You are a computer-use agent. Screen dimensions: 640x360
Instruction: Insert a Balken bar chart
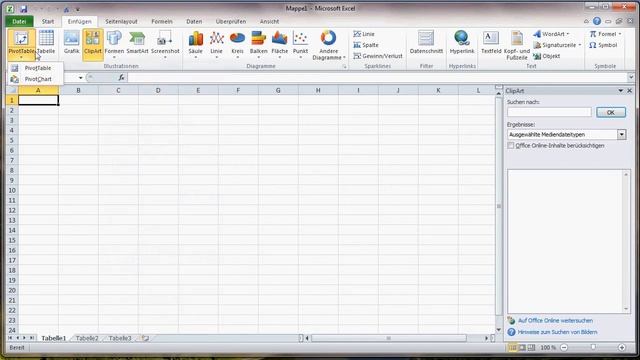[258, 44]
